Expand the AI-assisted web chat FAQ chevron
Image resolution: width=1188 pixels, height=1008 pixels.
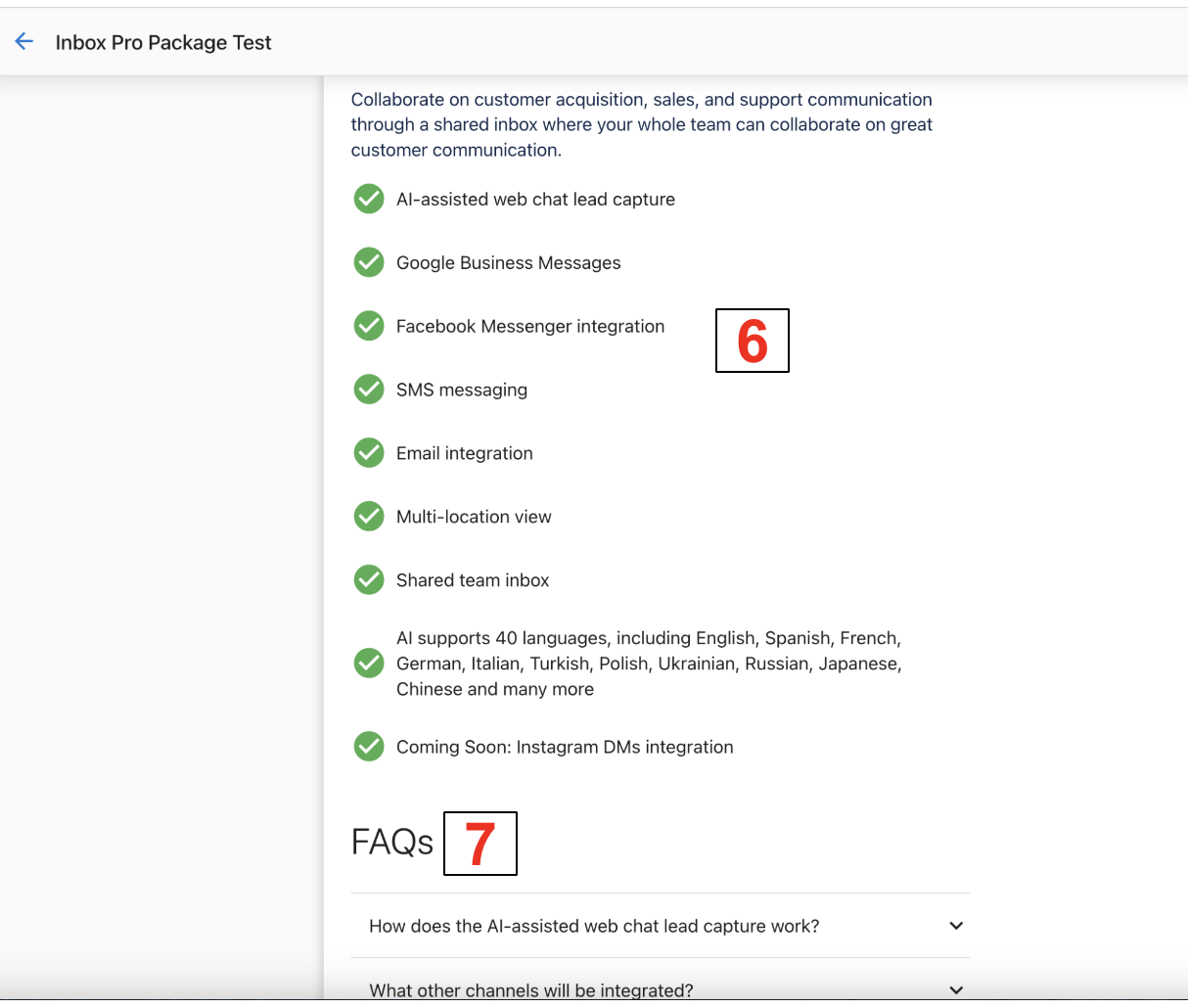tap(956, 926)
